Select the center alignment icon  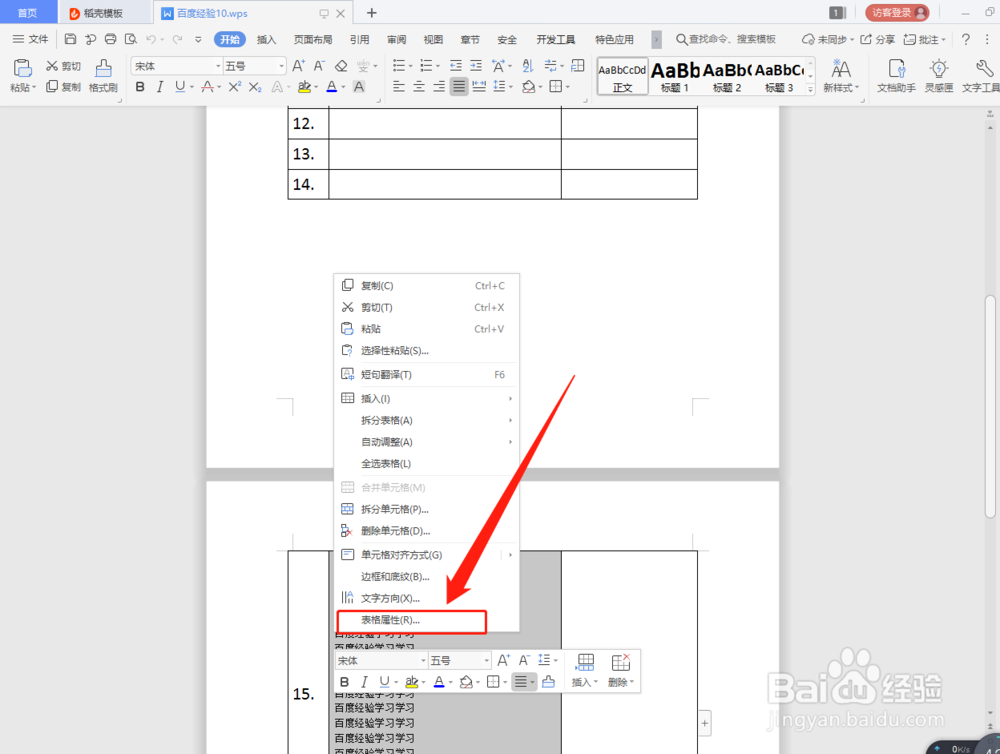click(x=417, y=87)
